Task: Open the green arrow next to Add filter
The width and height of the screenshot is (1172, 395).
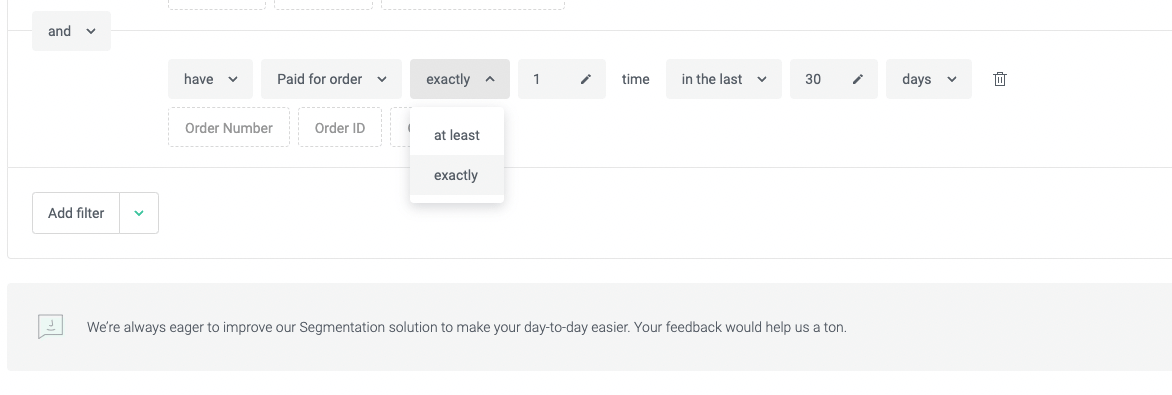Action: point(139,213)
